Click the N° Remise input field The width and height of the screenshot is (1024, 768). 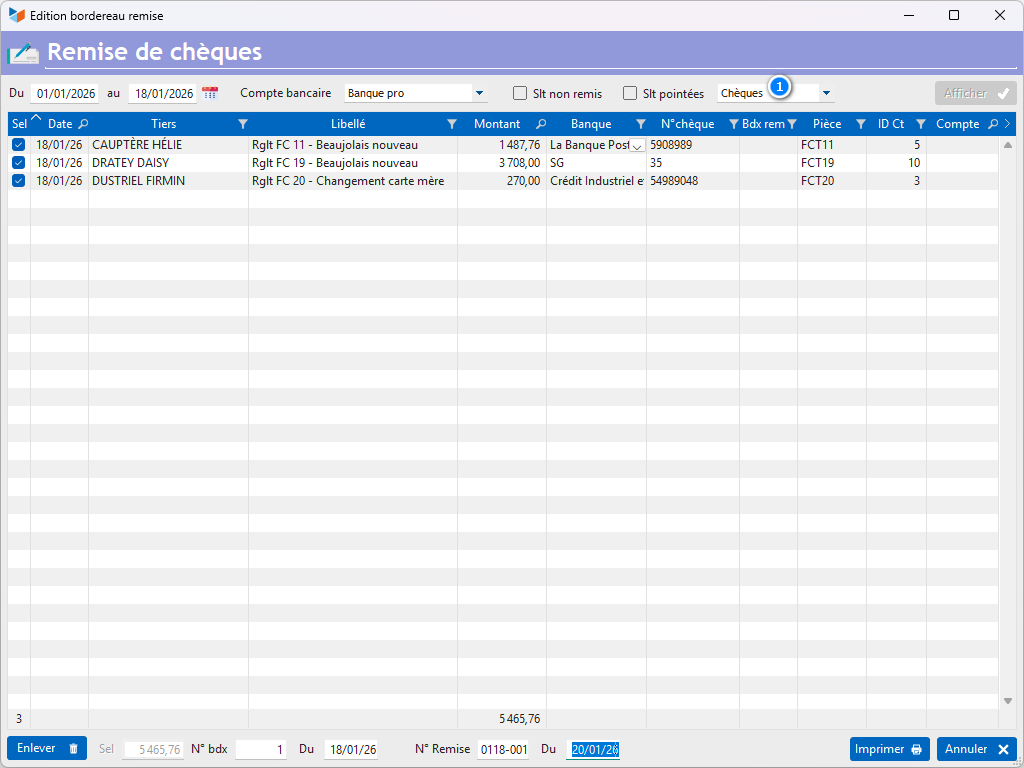click(503, 750)
